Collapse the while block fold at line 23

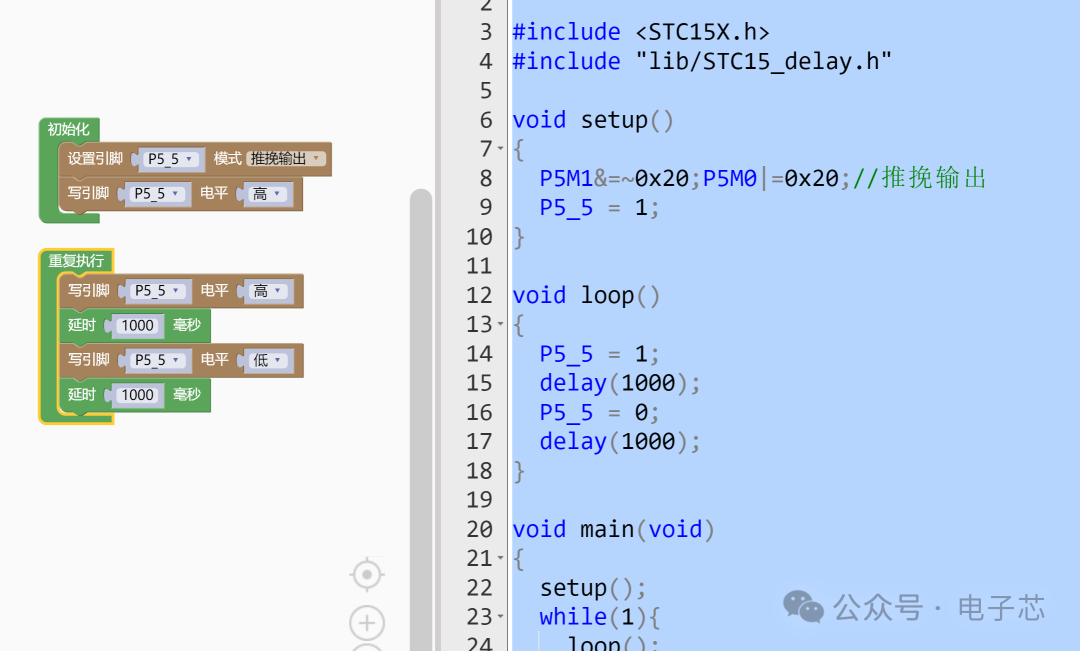coord(501,617)
